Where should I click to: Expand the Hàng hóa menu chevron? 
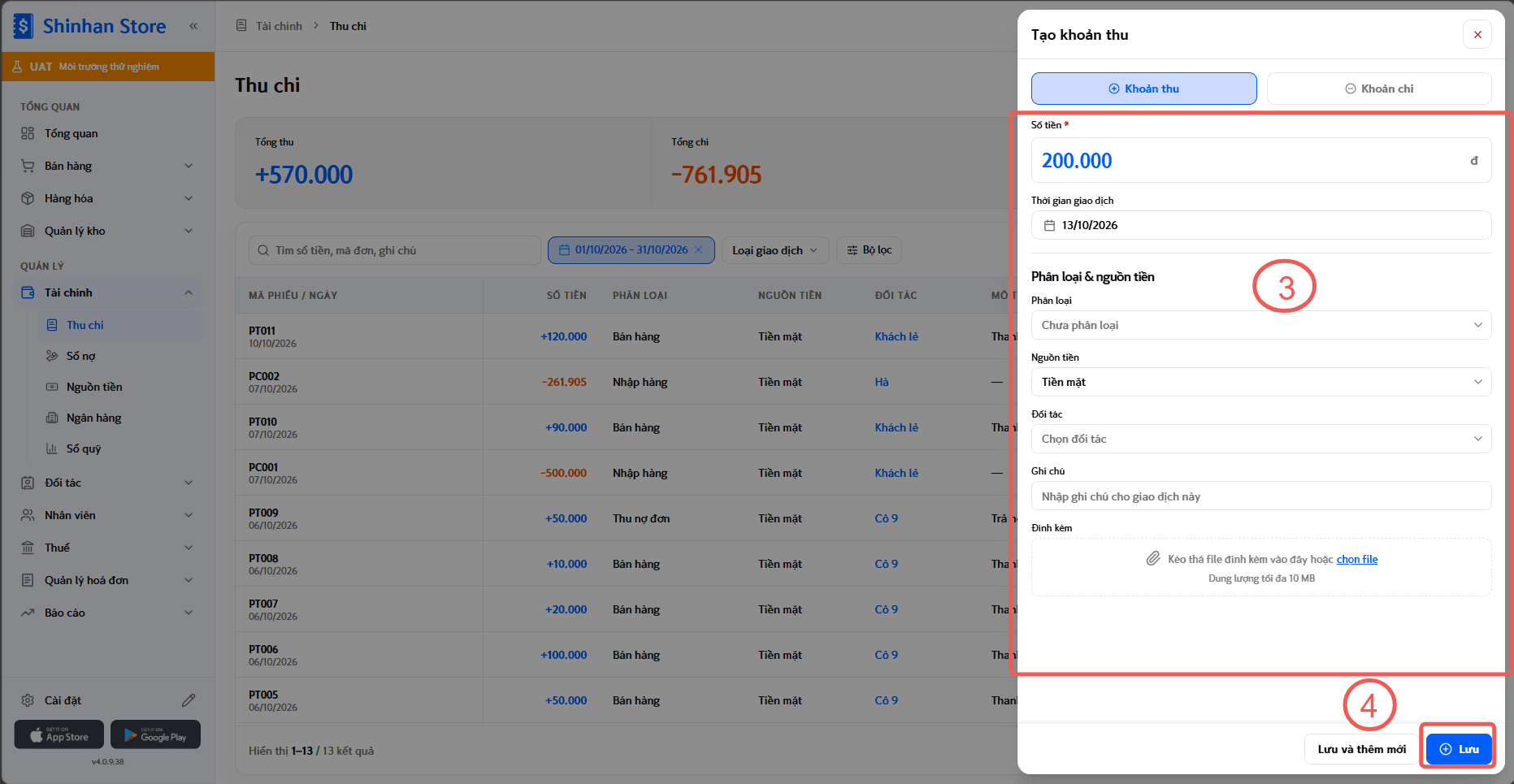click(x=189, y=198)
